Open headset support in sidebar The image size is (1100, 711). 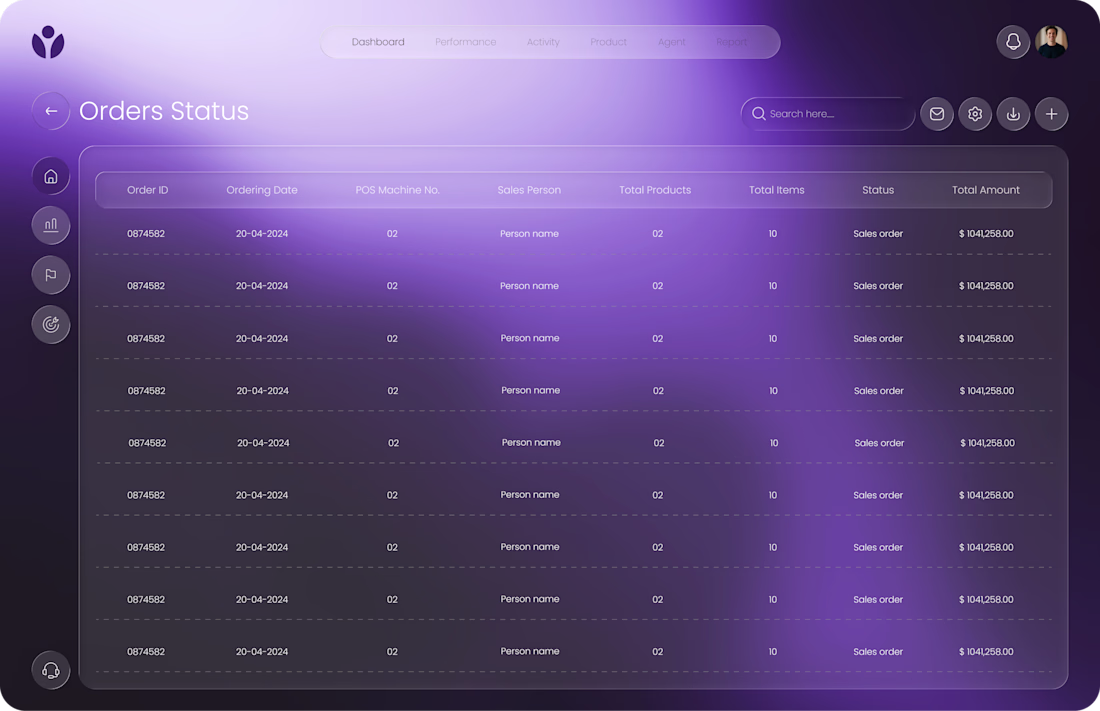[x=51, y=670]
